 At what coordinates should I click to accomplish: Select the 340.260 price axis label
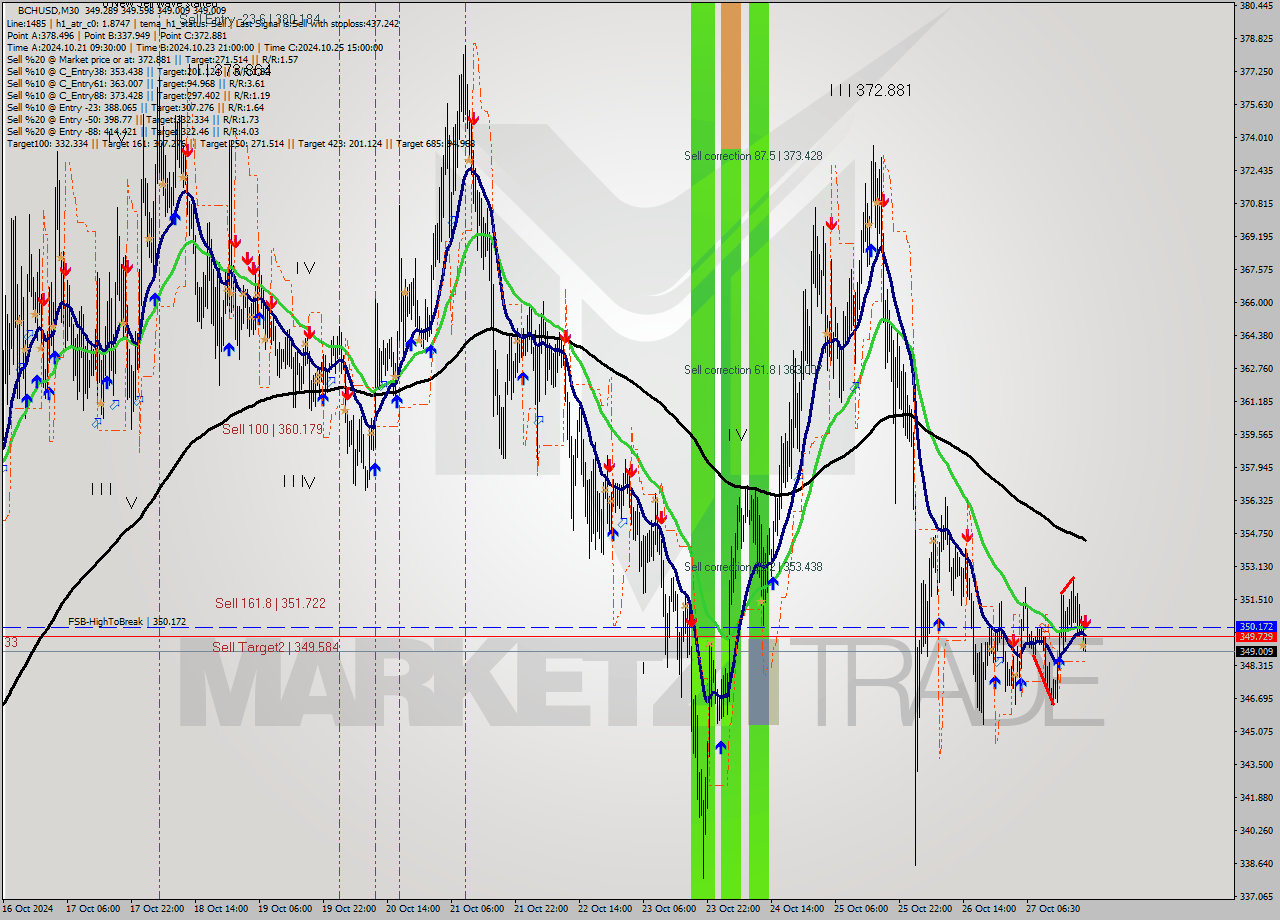1256,831
